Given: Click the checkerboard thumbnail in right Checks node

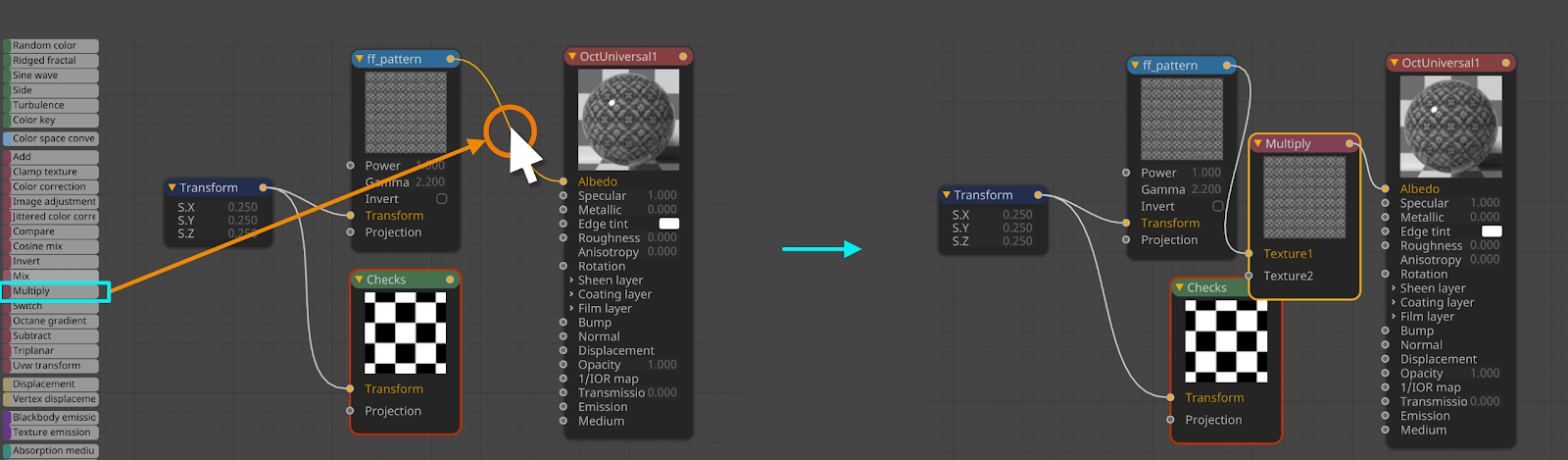Looking at the screenshot, I should pos(1226,340).
